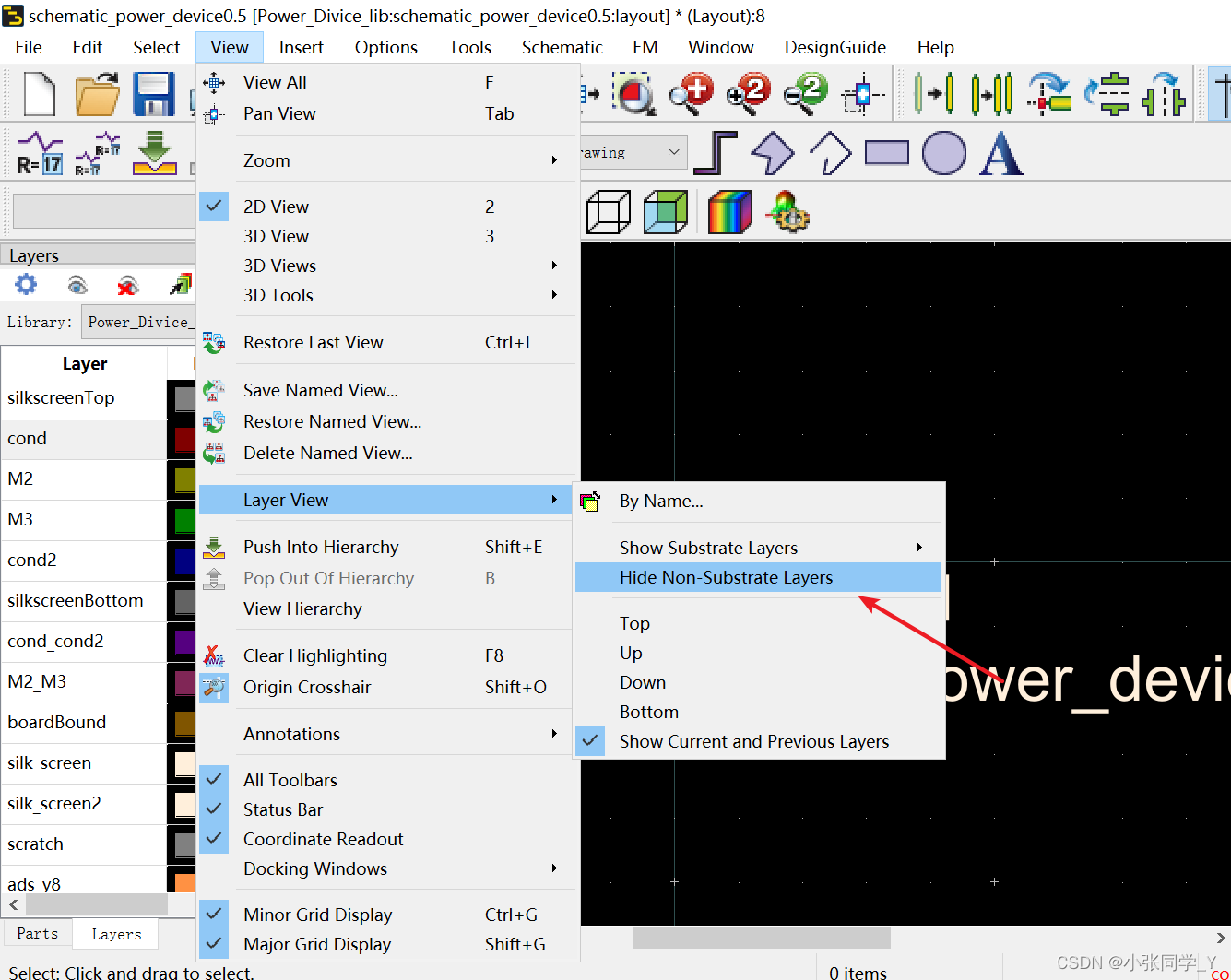Select the rectangle drawing tool
Screen dimensions: 1231x980
(887, 153)
